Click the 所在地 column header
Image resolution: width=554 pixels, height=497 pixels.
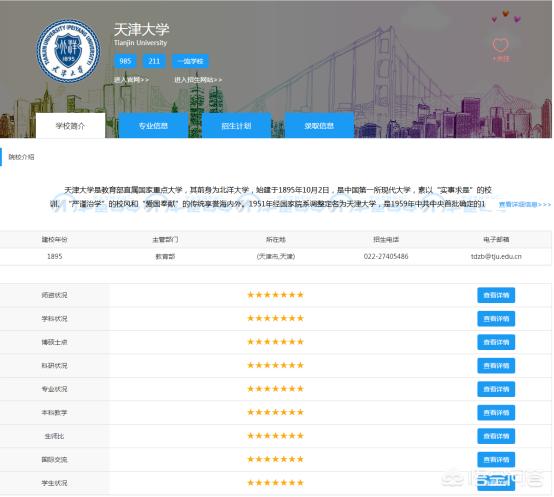(276, 239)
